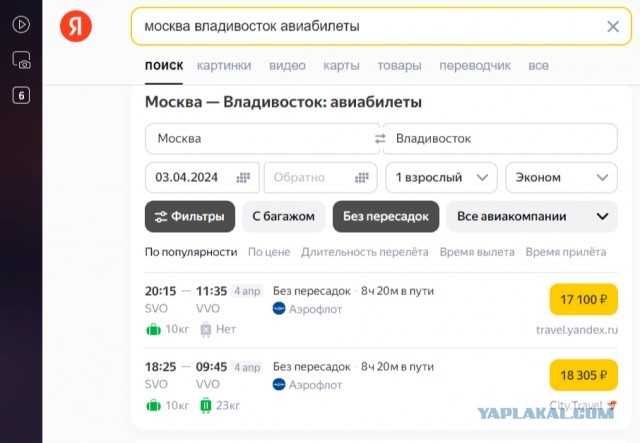Click the Aeroflot logo on the 18:25 flight

point(279,385)
